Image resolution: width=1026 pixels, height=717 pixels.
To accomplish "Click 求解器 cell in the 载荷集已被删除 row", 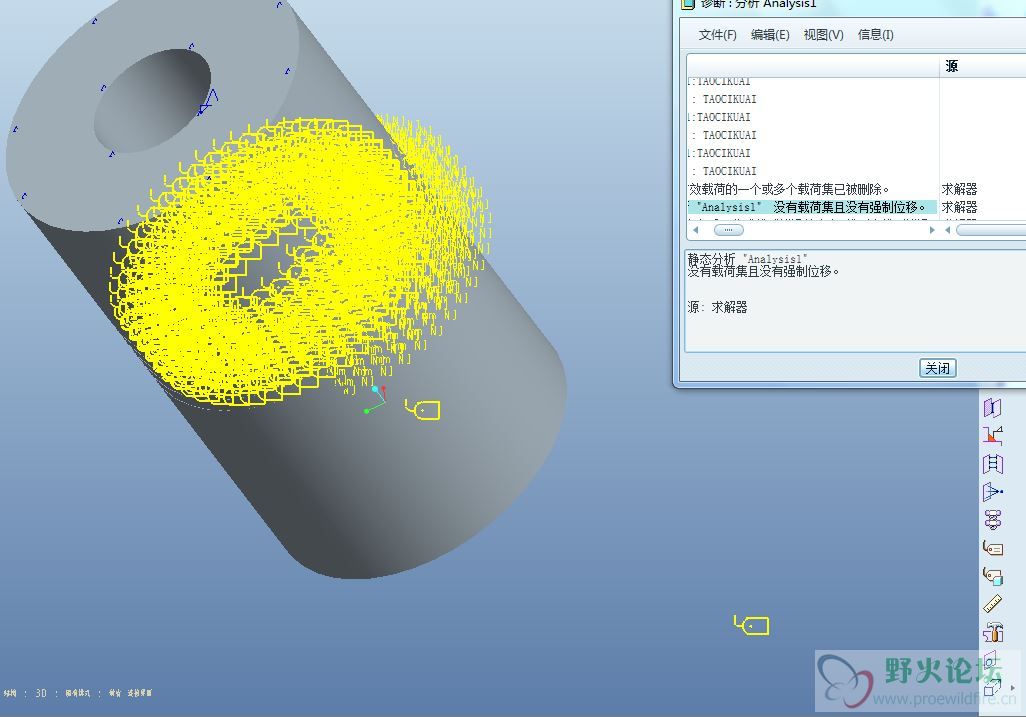I will click(x=959, y=189).
